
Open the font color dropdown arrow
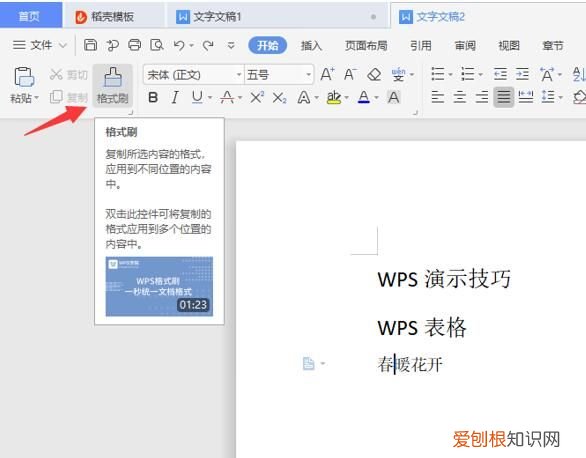click(376, 98)
